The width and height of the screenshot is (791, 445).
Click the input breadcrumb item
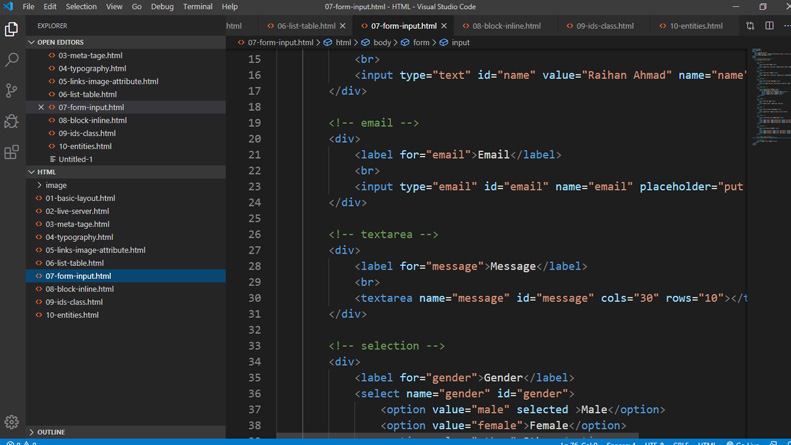pyautogui.click(x=455, y=42)
